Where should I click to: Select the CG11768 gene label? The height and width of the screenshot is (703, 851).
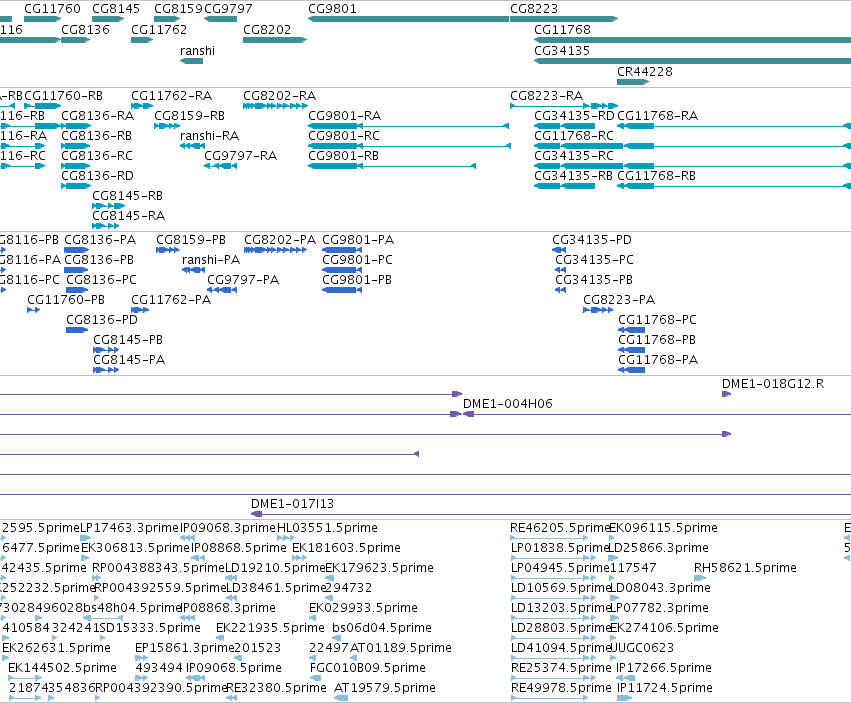(562, 30)
